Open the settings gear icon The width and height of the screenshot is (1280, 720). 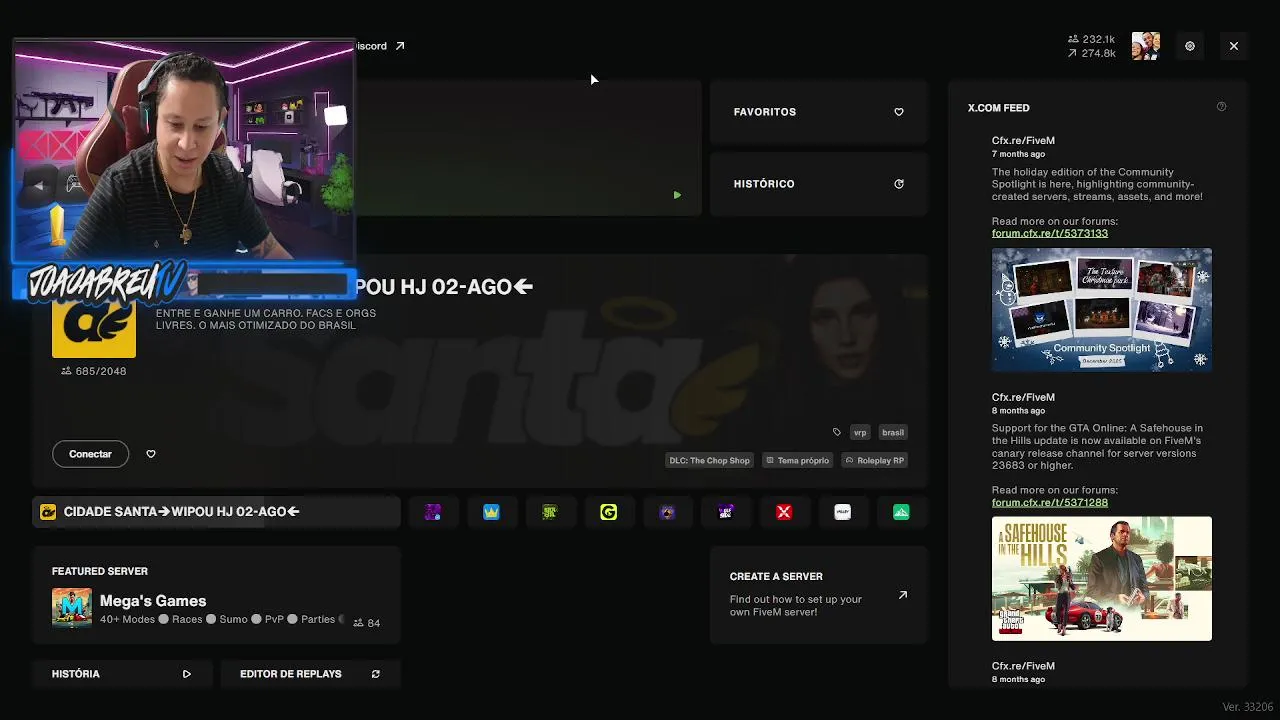[1190, 46]
